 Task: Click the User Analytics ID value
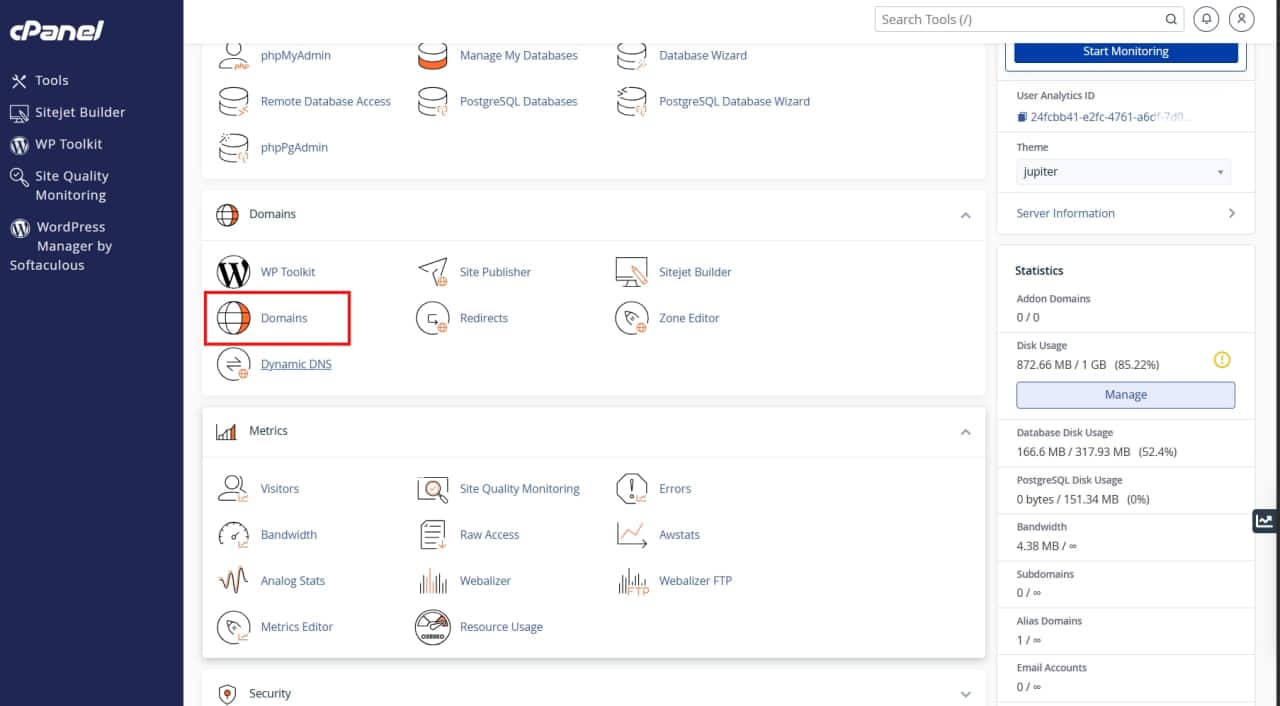pyautogui.click(x=1111, y=117)
